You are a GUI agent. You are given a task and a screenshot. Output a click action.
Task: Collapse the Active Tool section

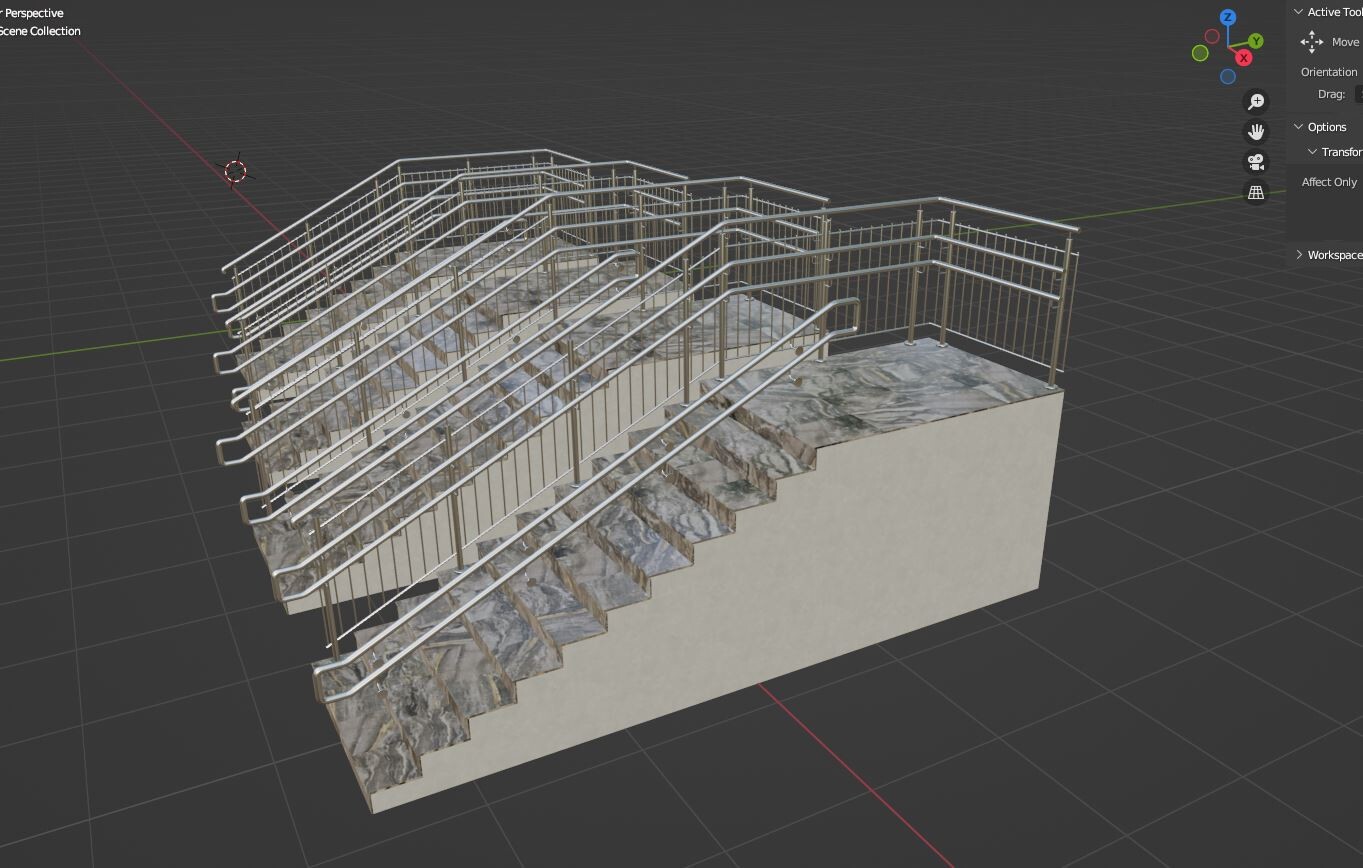point(1298,11)
